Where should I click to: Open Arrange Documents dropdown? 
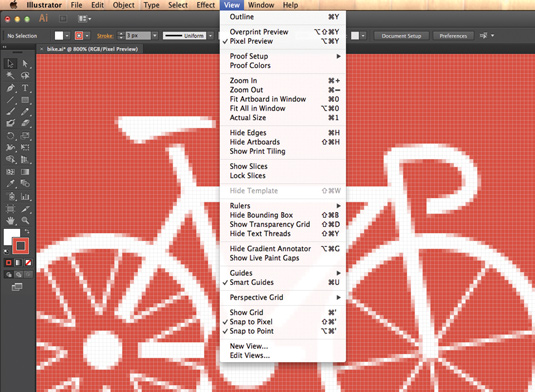point(84,18)
